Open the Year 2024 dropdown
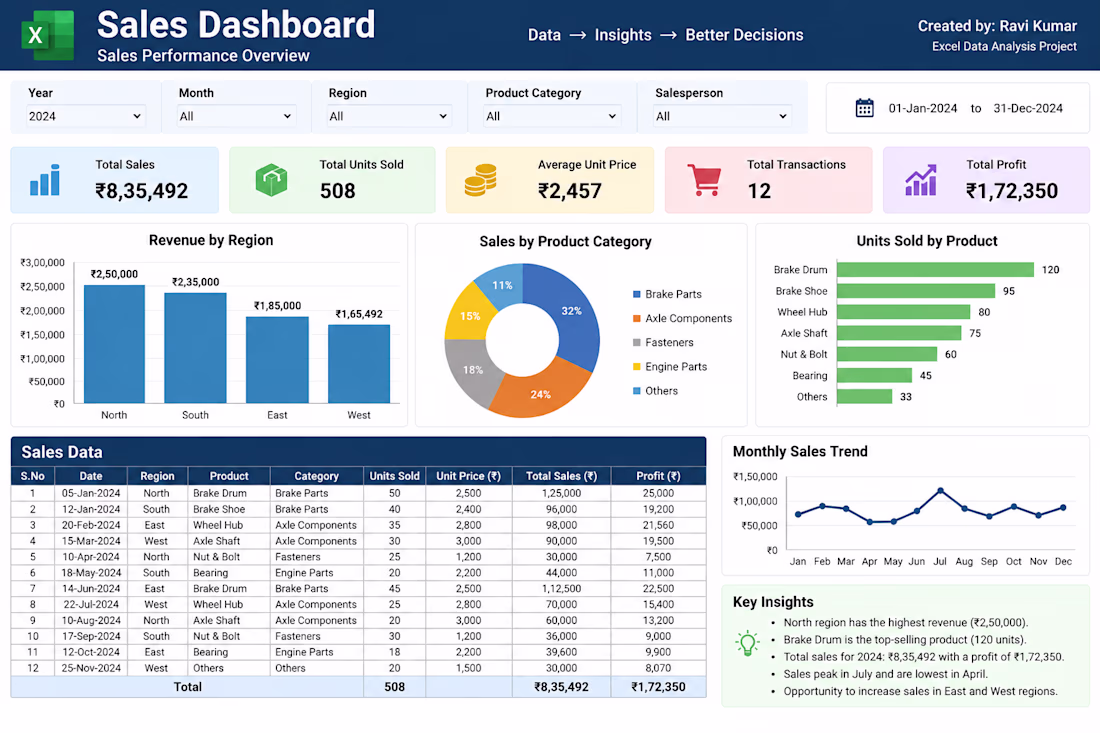This screenshot has width=1100, height=733. pyautogui.click(x=85, y=116)
